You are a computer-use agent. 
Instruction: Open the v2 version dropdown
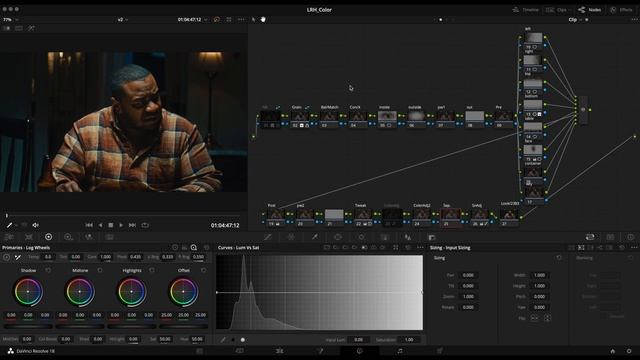click(x=123, y=19)
